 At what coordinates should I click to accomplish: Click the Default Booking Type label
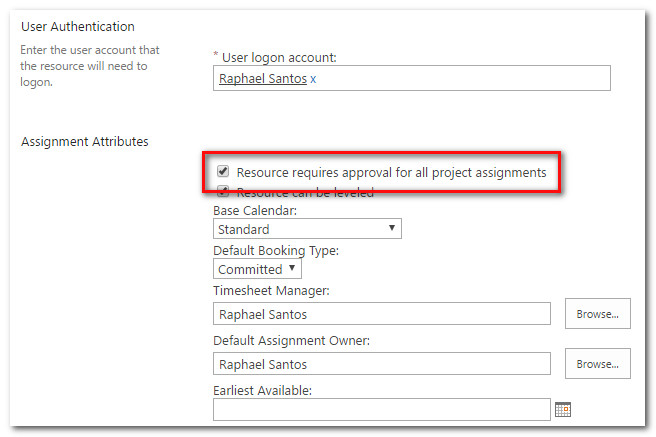coord(276,250)
